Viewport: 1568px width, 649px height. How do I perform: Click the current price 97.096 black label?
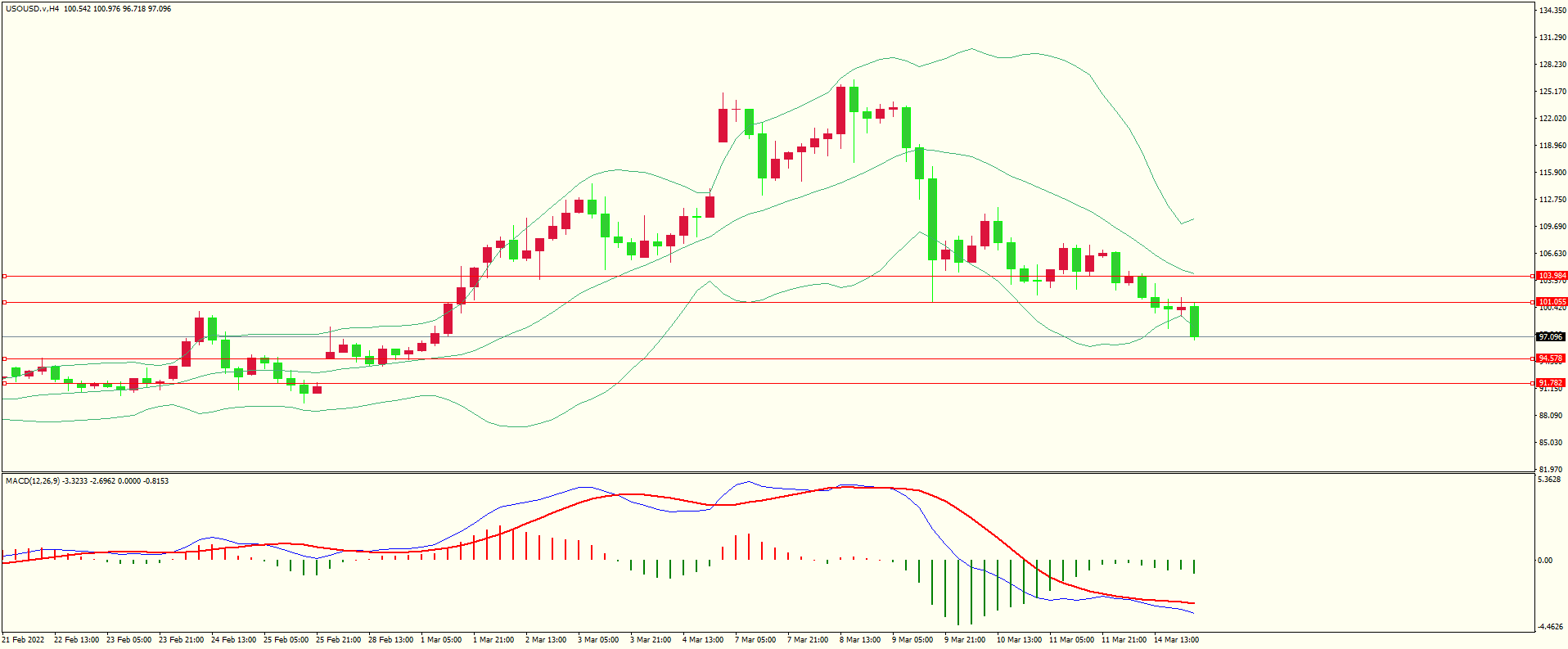click(x=1550, y=337)
